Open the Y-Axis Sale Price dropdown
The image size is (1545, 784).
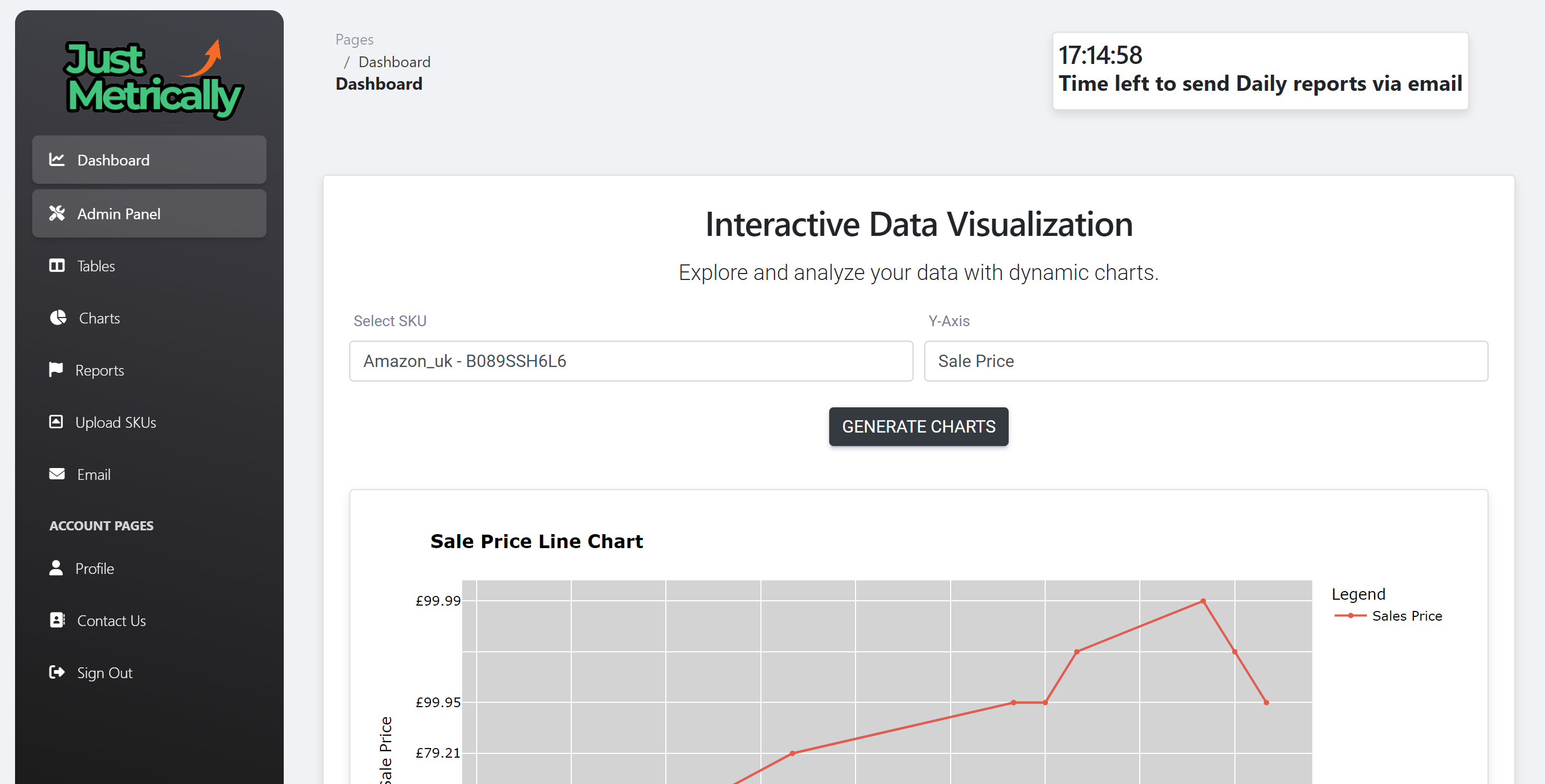[x=1205, y=361]
